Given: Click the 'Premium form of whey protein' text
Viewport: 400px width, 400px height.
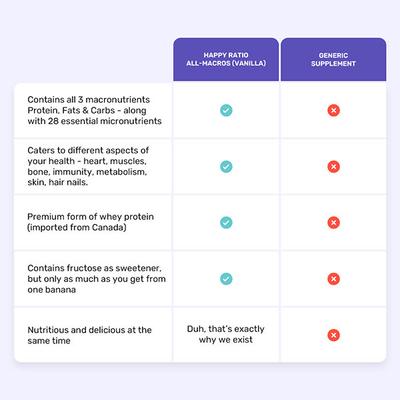Looking at the screenshot, I should (91, 217).
